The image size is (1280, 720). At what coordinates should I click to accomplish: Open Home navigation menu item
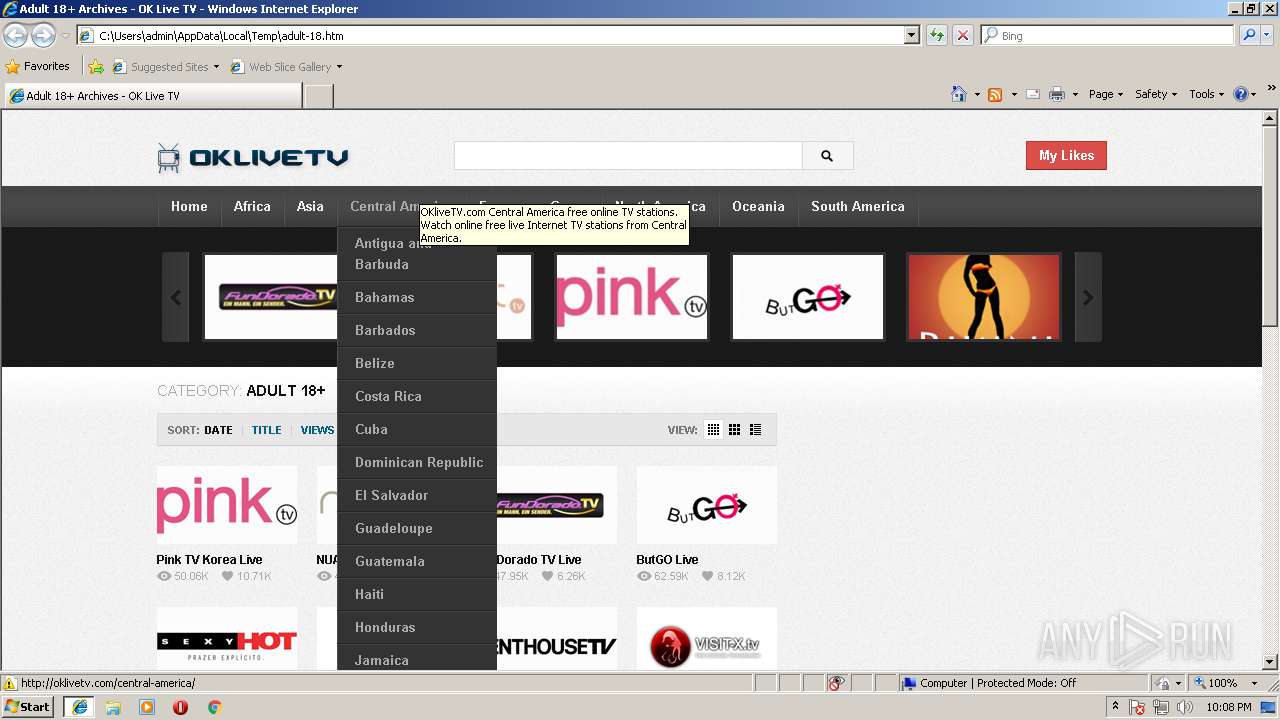[189, 206]
